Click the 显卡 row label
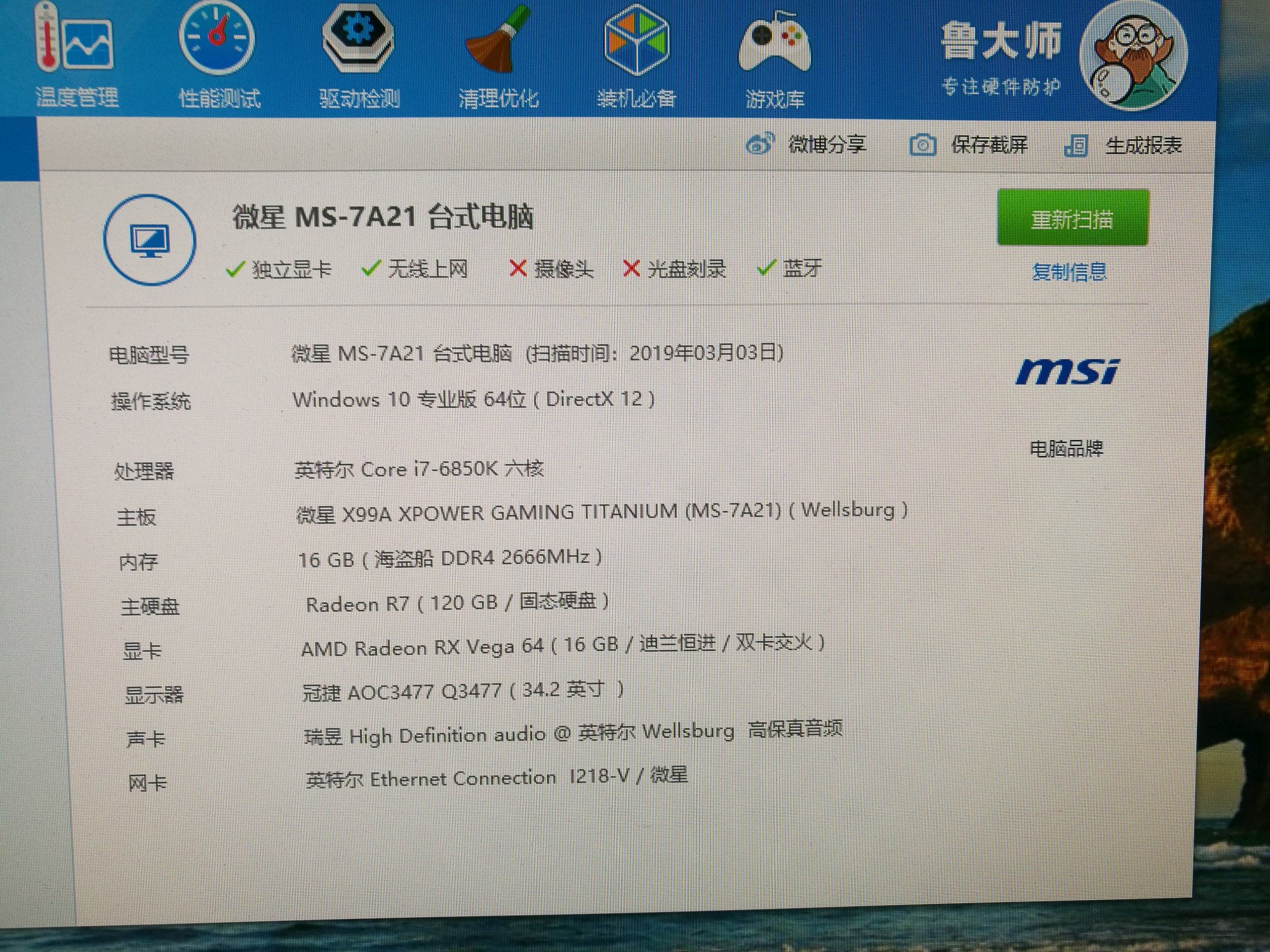1270x952 pixels. [142, 651]
